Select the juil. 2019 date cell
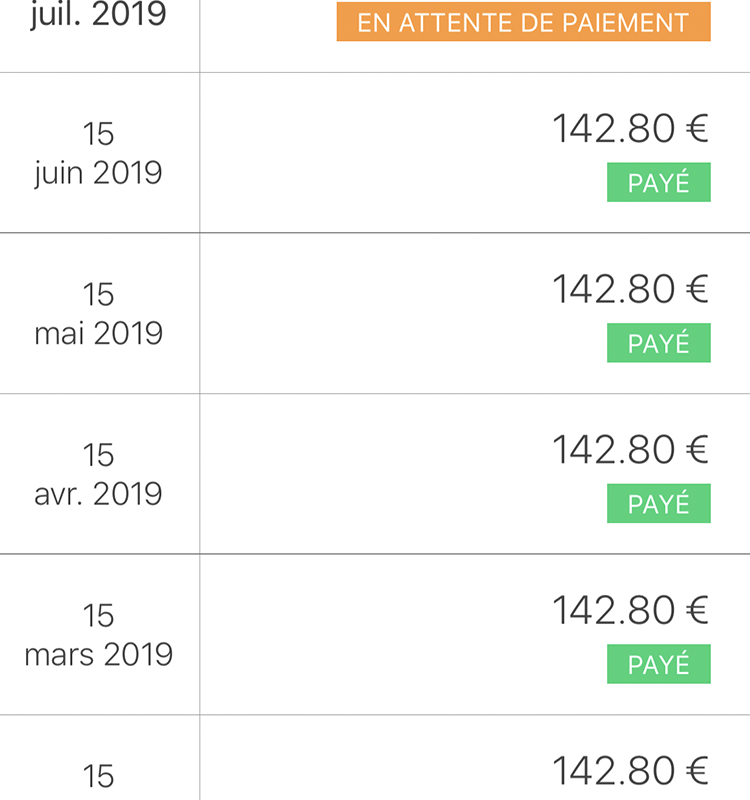Image resolution: width=750 pixels, height=800 pixels. tap(98, 14)
